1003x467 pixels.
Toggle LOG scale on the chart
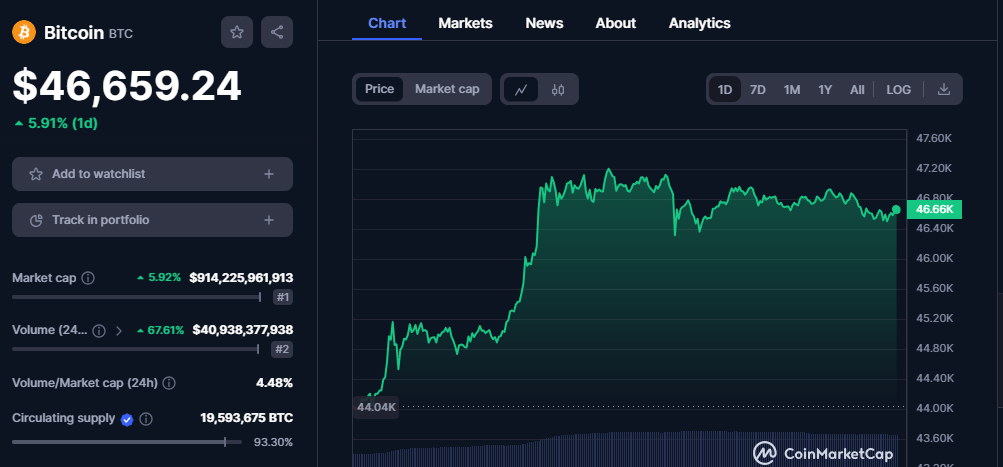click(x=899, y=90)
